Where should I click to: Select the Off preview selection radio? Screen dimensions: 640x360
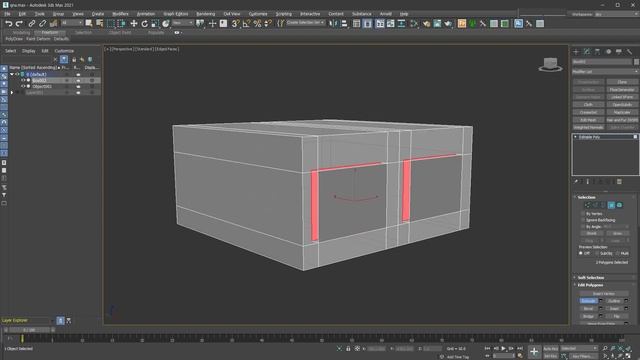tap(581, 253)
